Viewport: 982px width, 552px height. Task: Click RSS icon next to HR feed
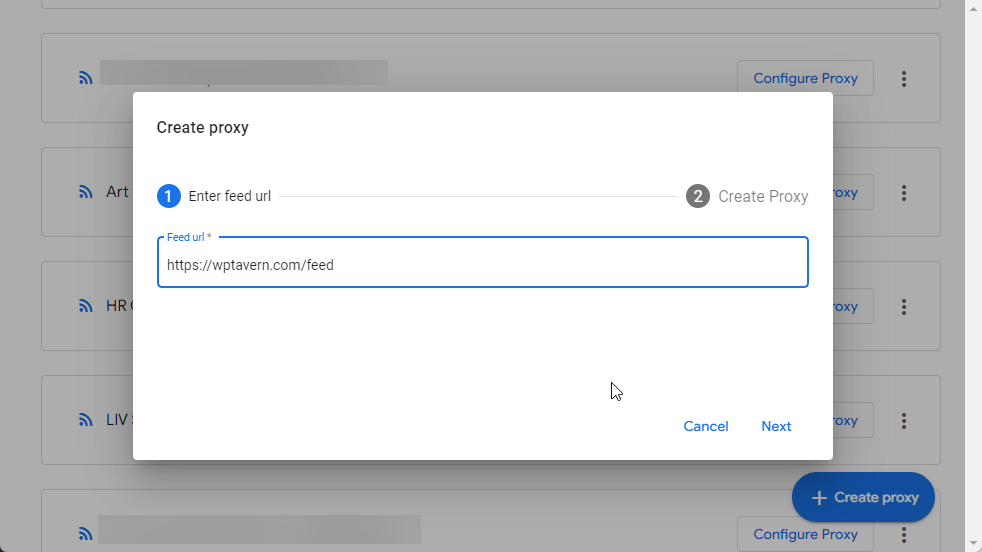(86, 306)
